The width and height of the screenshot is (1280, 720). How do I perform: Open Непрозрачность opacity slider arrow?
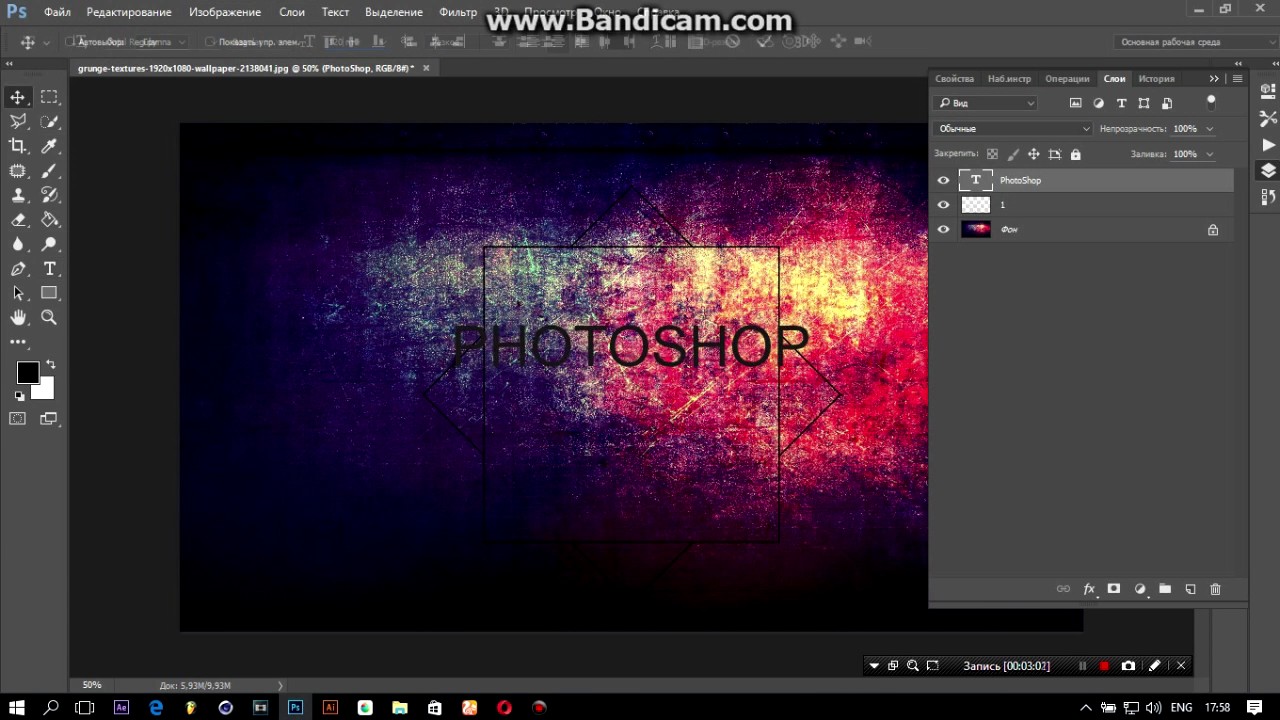pyautogui.click(x=1209, y=129)
